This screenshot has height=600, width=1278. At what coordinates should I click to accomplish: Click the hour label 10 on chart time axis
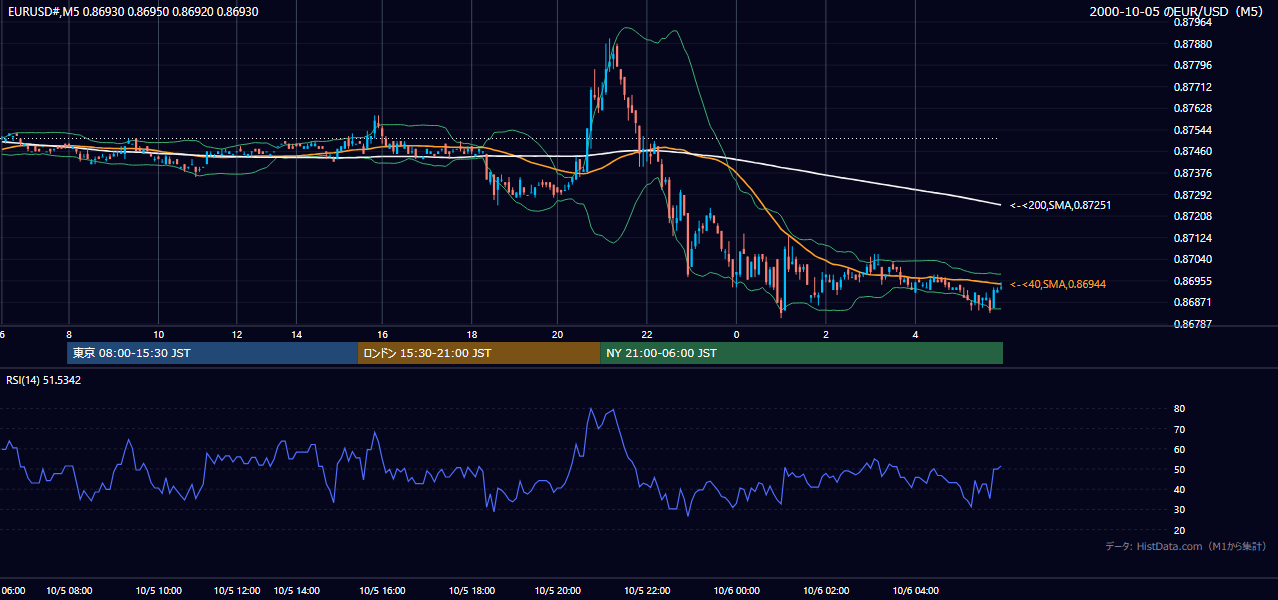[158, 334]
